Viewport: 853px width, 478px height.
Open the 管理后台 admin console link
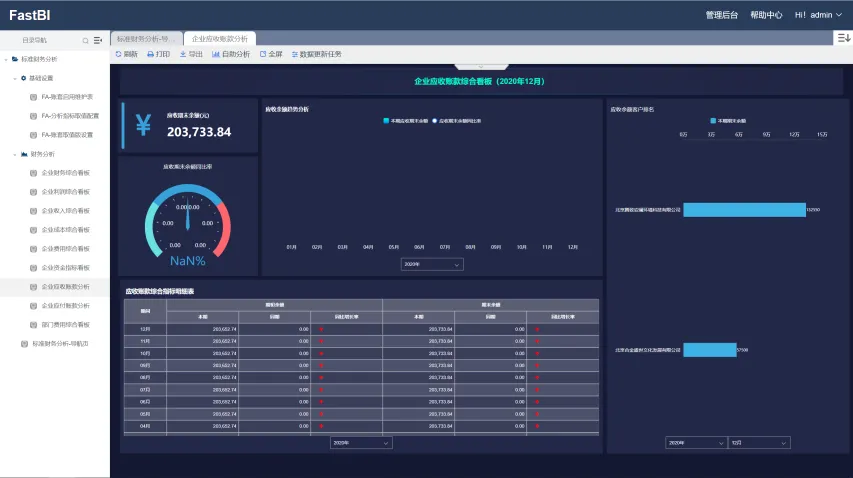click(x=721, y=15)
